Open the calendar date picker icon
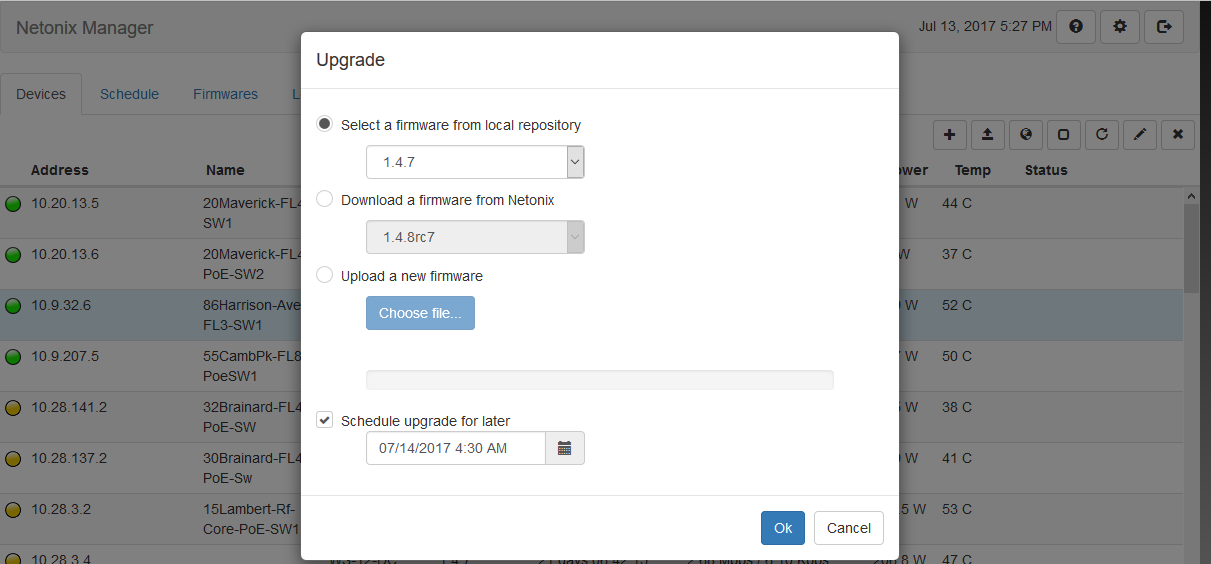The image size is (1211, 564). 564,448
